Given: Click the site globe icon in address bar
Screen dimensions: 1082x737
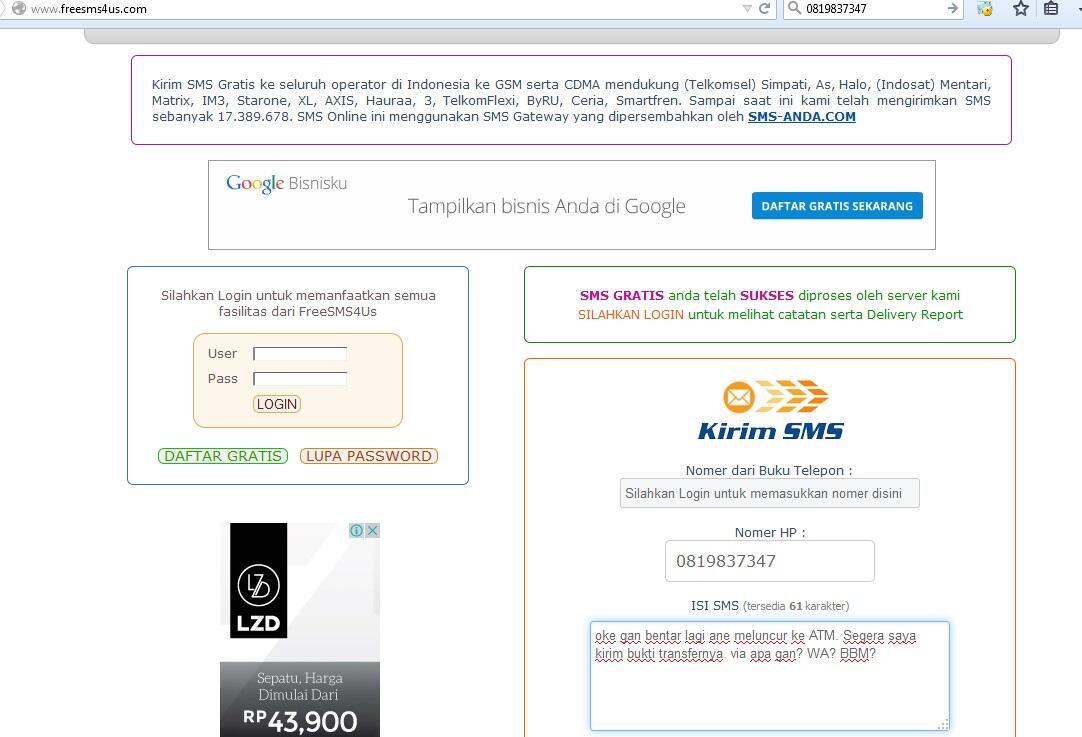Looking at the screenshot, I should point(19,8).
